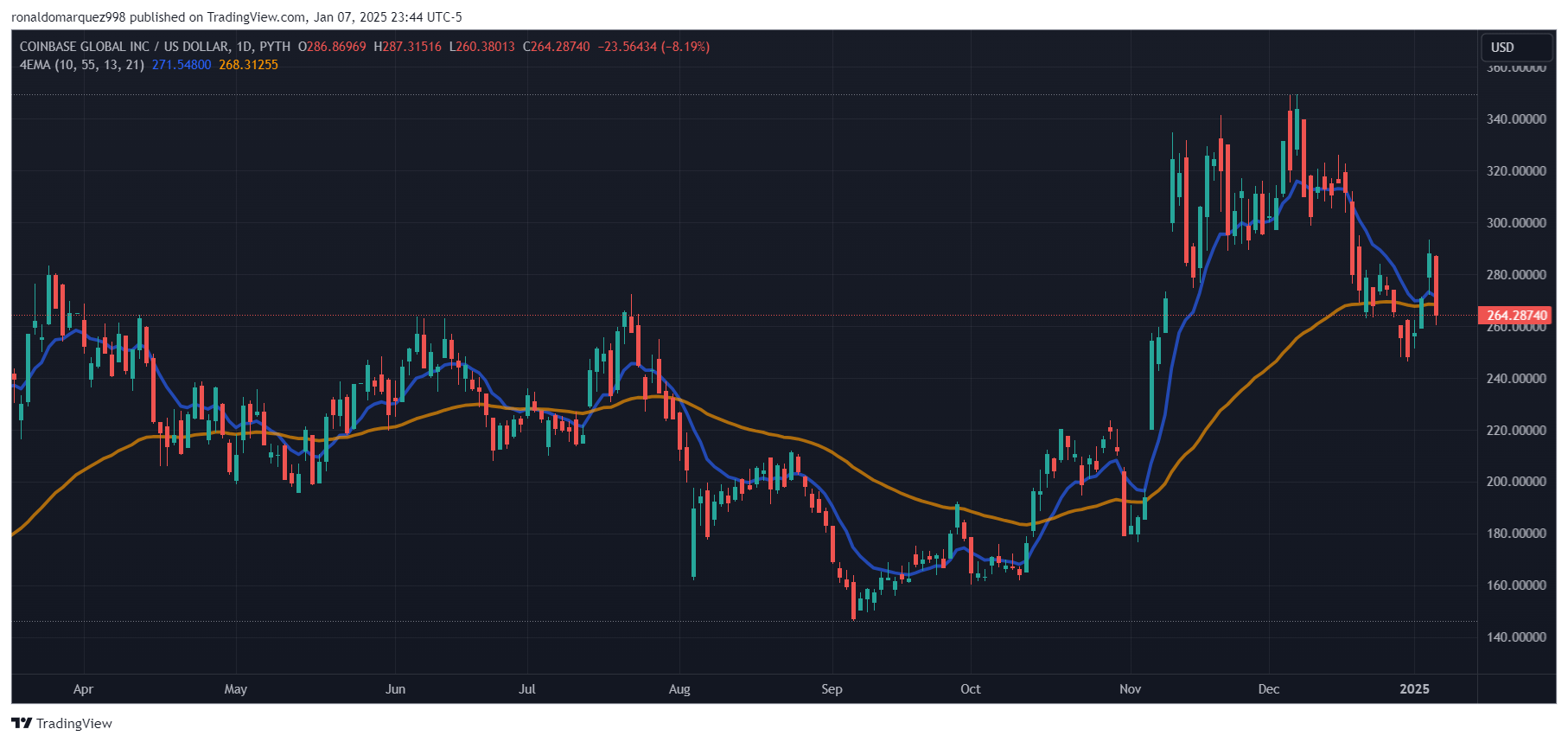Viewport: 1568px width, 742px height.
Task: Click the 200.00000 price axis label
Action: click(x=1516, y=482)
